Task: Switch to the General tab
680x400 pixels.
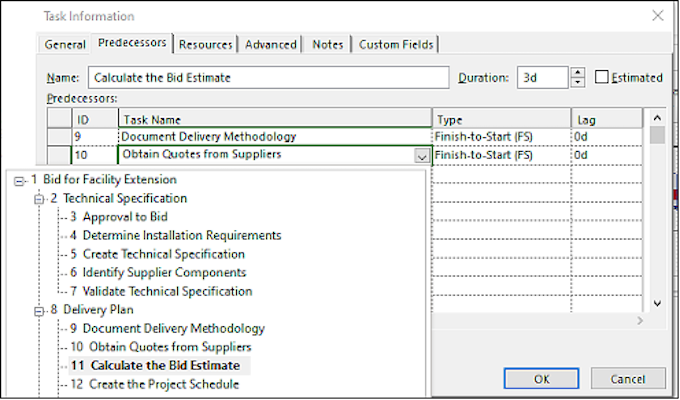Action: pos(65,45)
